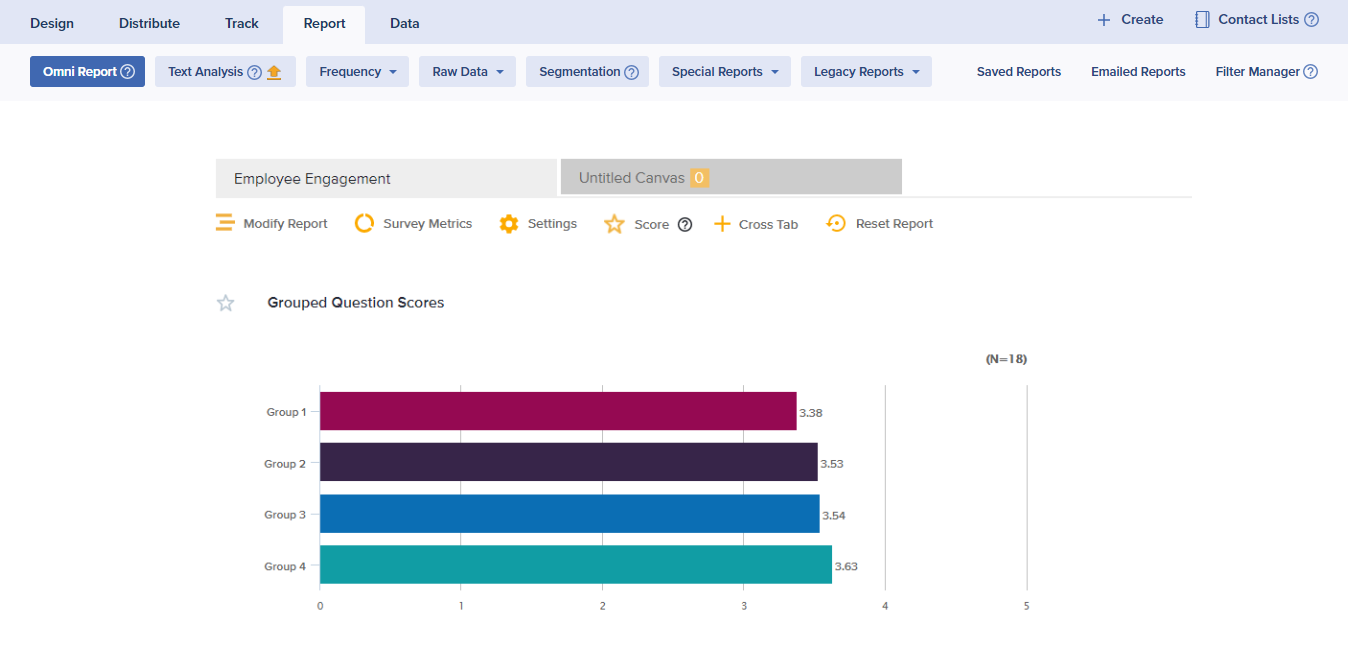The width and height of the screenshot is (1348, 662).
Task: Click the Reset Report icon
Action: pyautogui.click(x=836, y=223)
